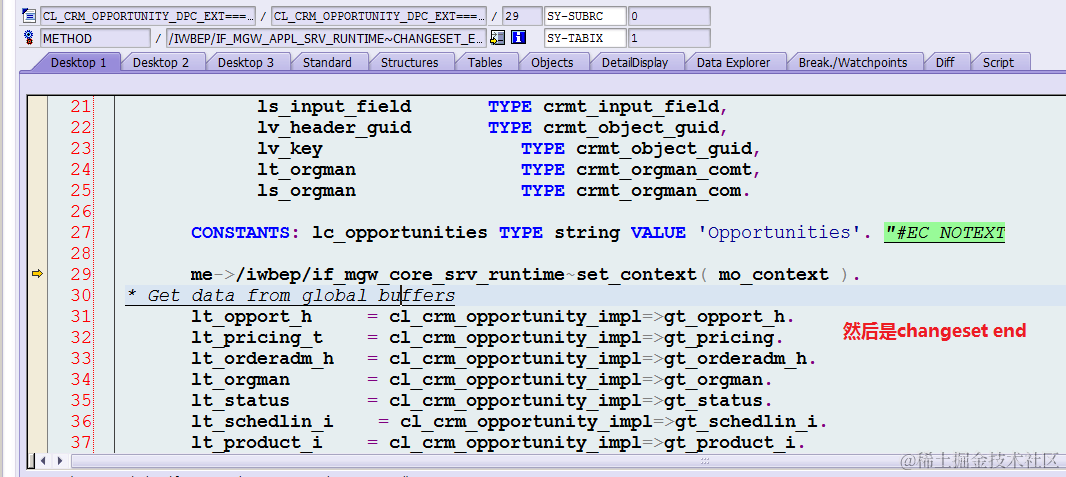The height and width of the screenshot is (477, 1066).
Task: Open the Desktop 3 tab
Action: tap(245, 63)
